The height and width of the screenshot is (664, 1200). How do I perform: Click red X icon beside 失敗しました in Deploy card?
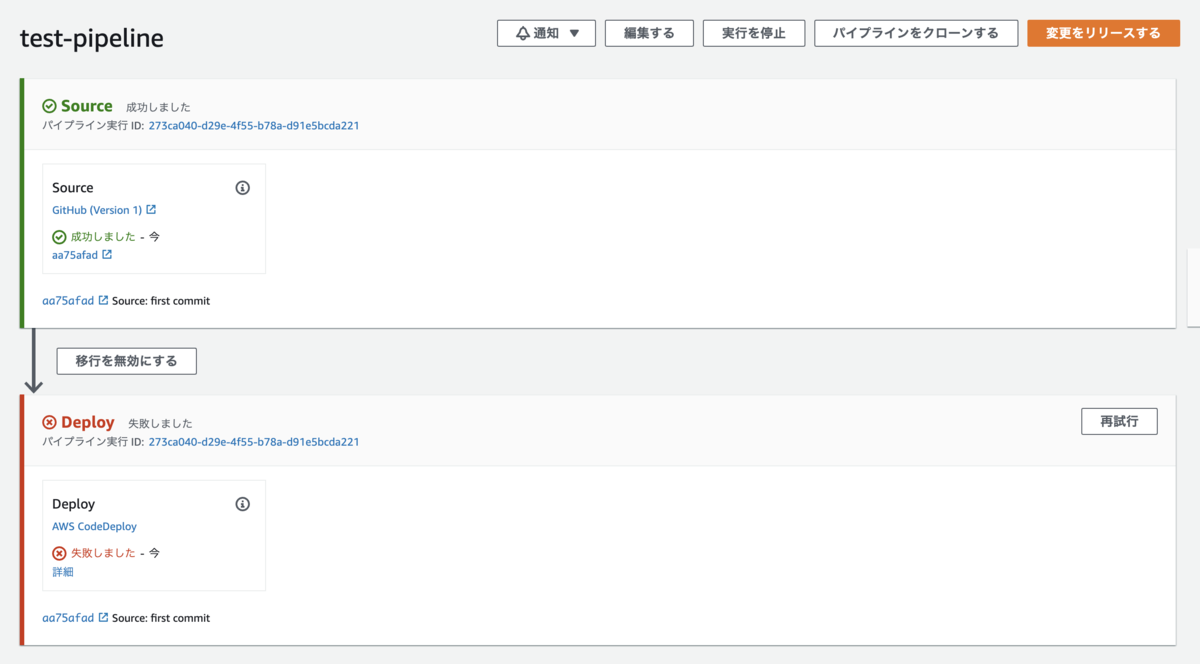(59, 553)
